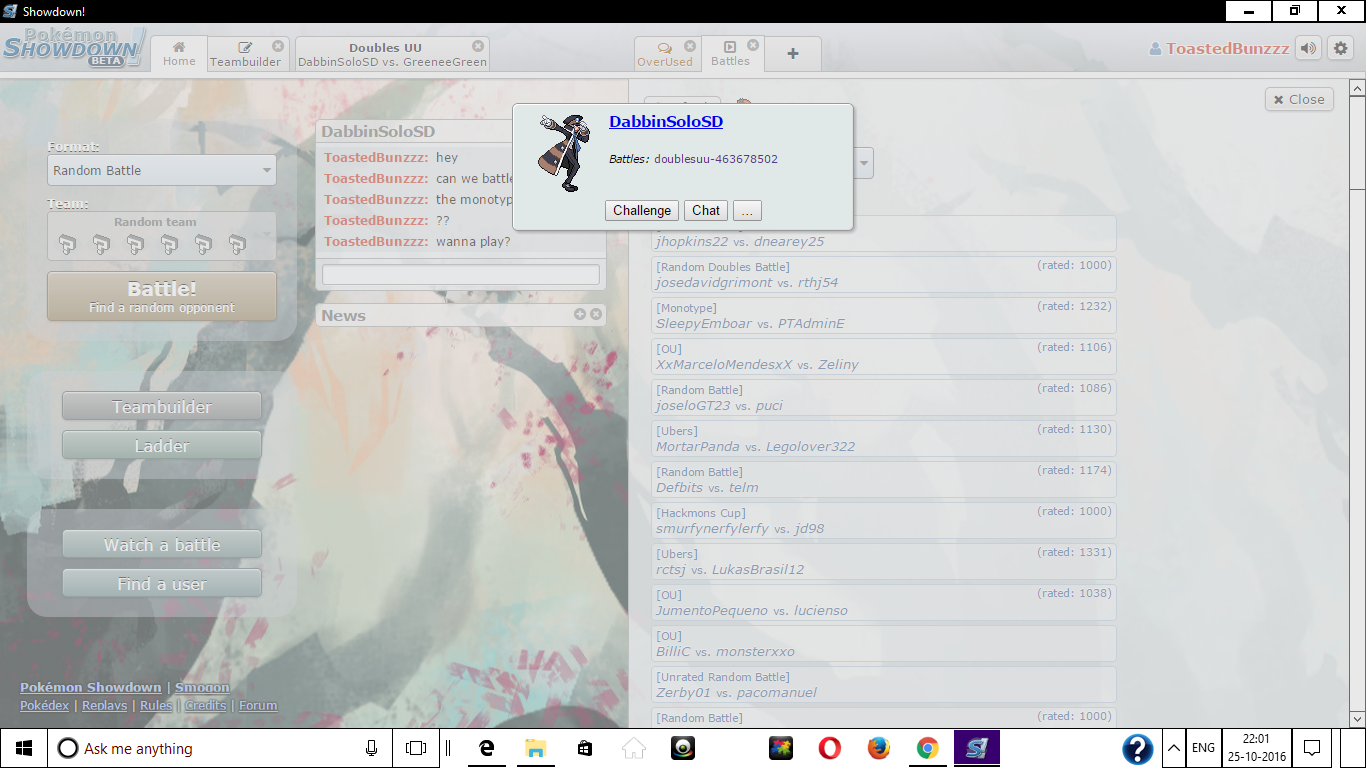Close the Teambuilder tab with its X
Screen dimensions: 1366x768
[x=278, y=46]
